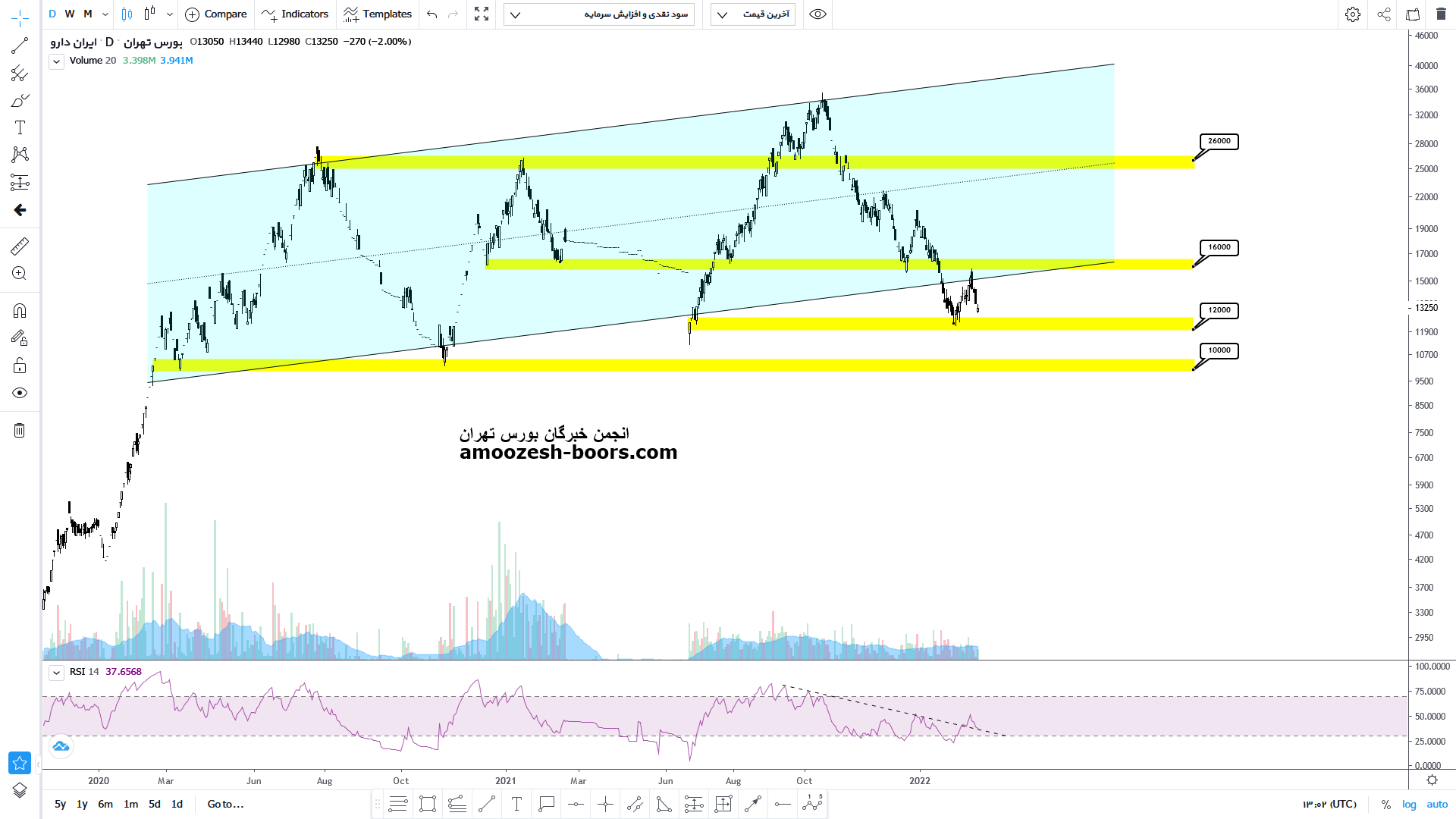Click the undo arrow in top toolbar

432,14
